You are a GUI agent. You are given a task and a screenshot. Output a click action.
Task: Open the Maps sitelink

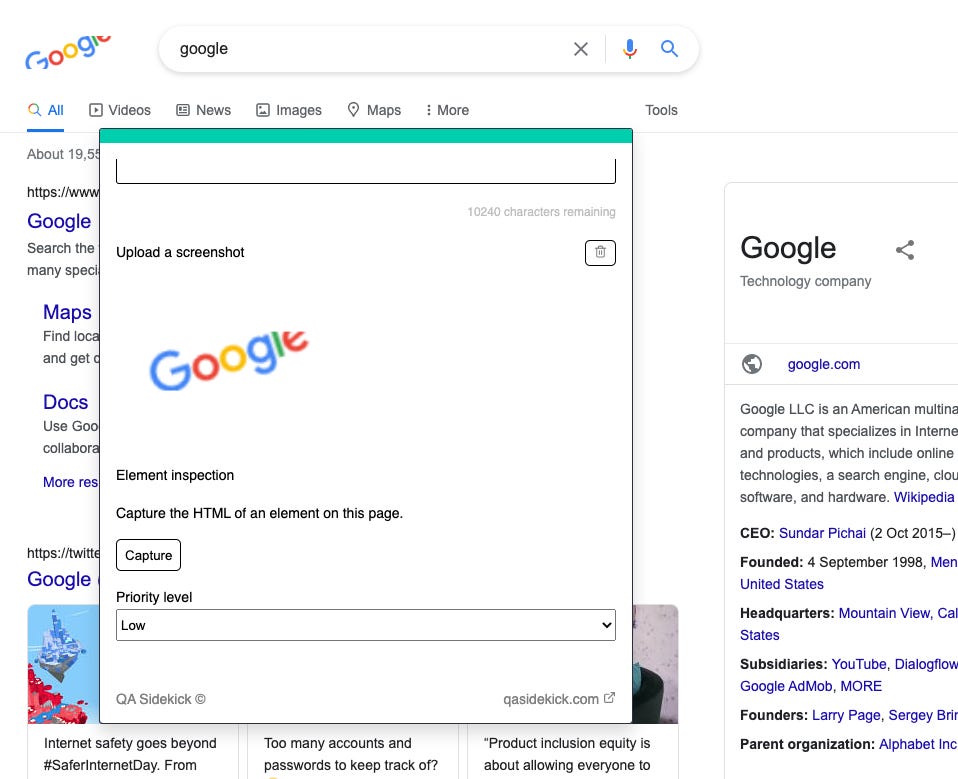pyautogui.click(x=67, y=312)
